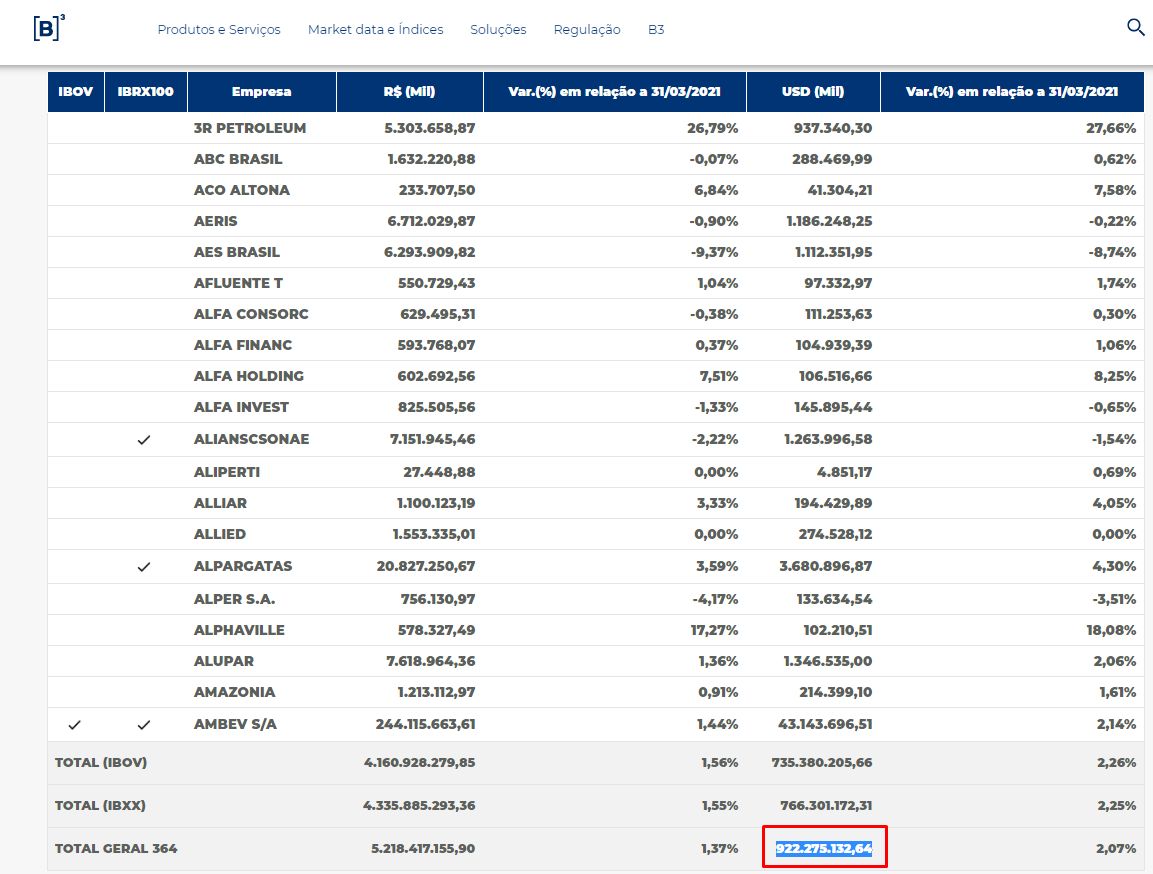Select the ALLIAR company name
1153x874 pixels.
coord(221,503)
